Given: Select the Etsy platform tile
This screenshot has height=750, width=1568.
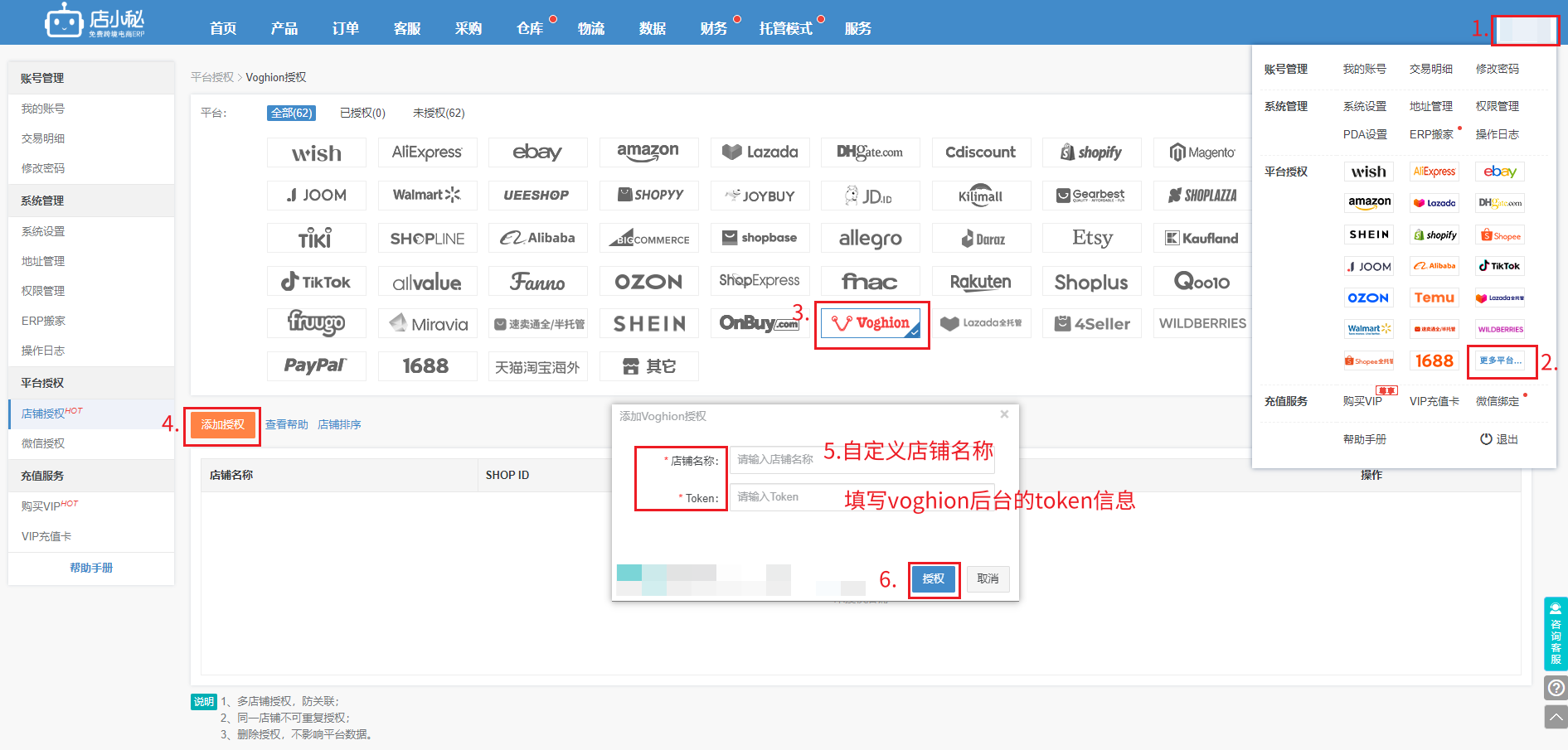Looking at the screenshot, I should point(1092,238).
